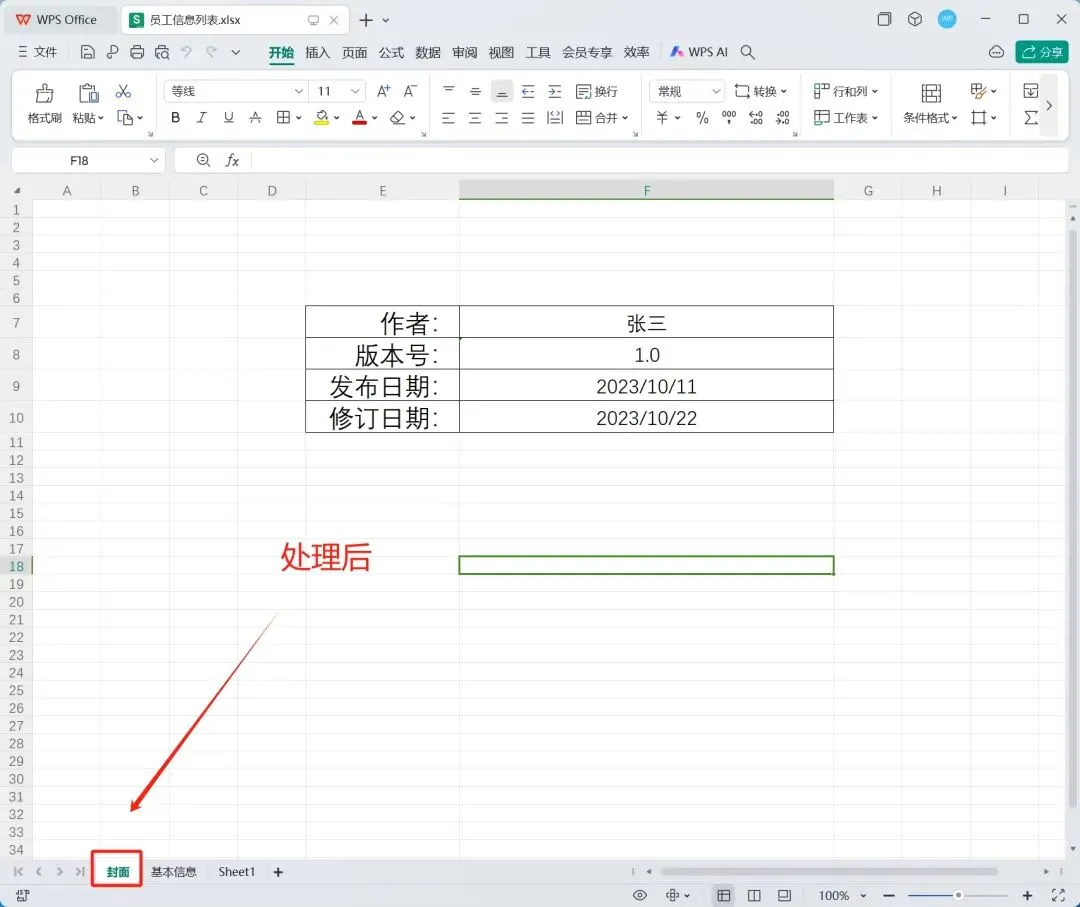The width and height of the screenshot is (1080, 907).
Task: Click the zoom slider handle
Action: [x=957, y=895]
